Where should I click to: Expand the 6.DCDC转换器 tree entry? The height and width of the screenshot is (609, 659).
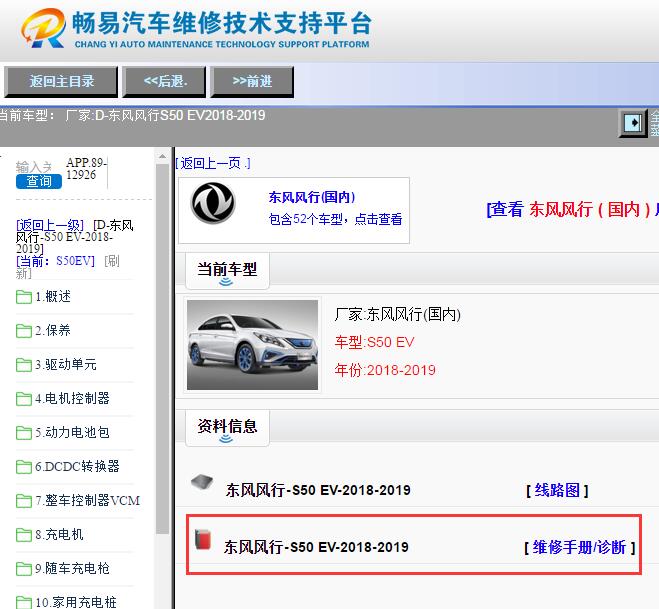(77, 467)
